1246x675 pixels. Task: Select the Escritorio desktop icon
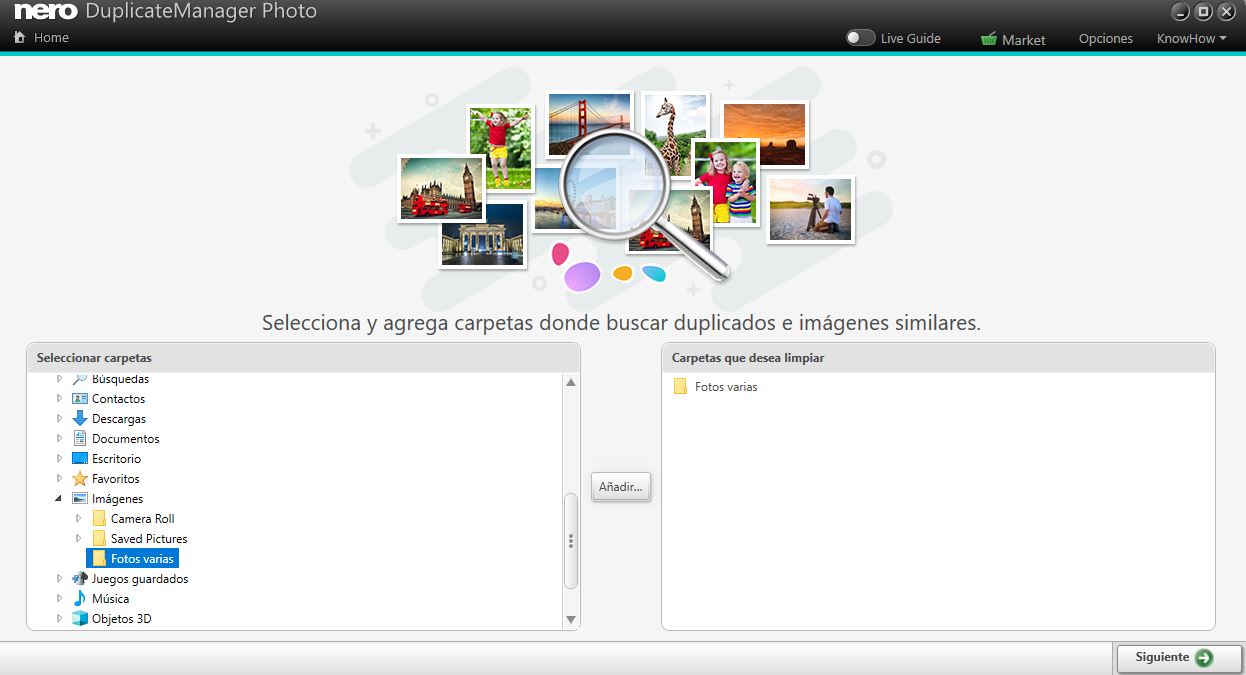[80, 459]
